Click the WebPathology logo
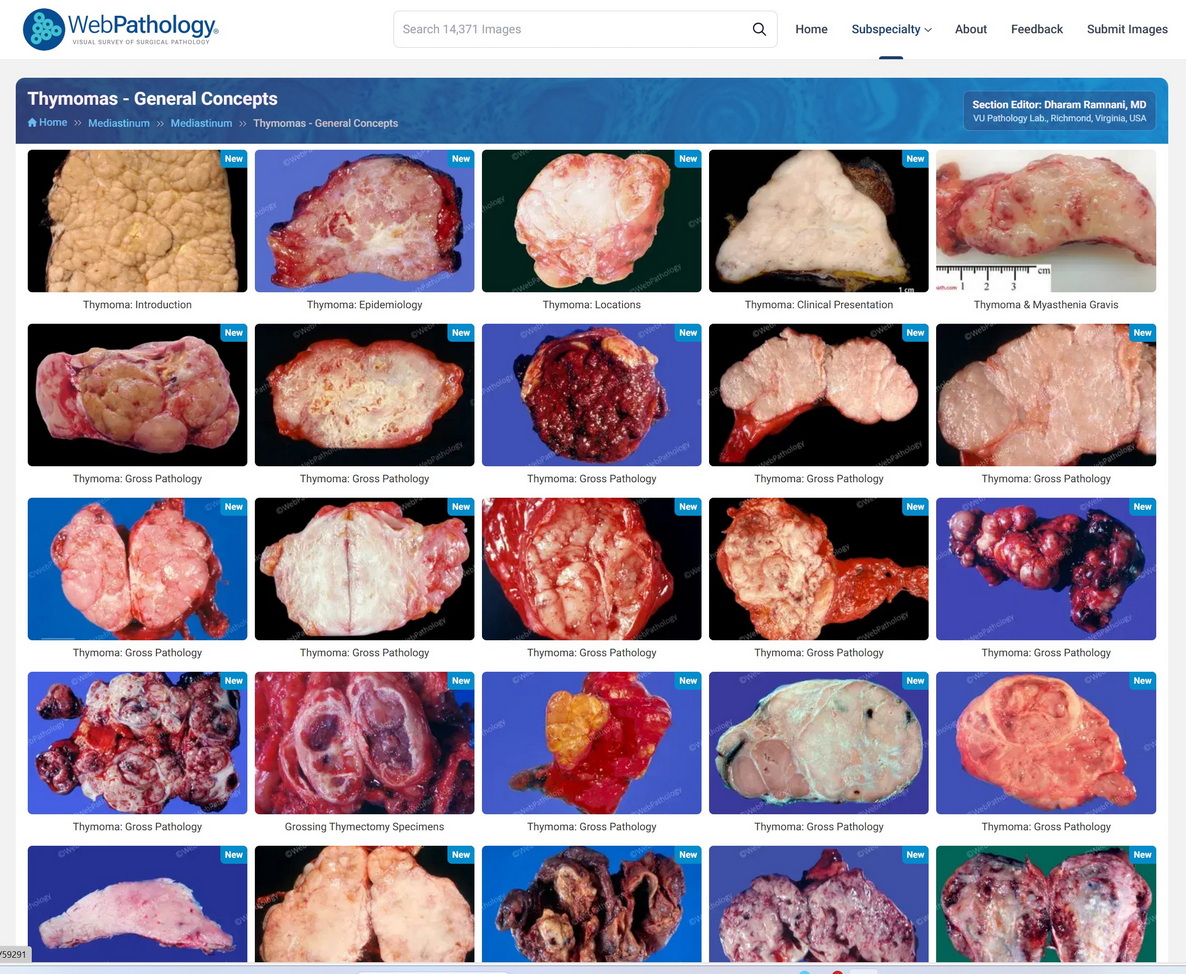 pos(119,28)
